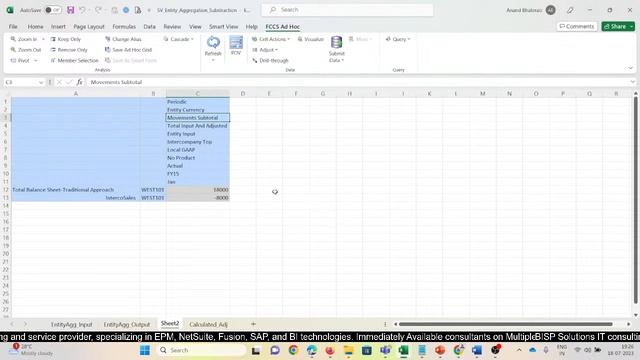Click Drill-through

pyautogui.click(x=270, y=60)
